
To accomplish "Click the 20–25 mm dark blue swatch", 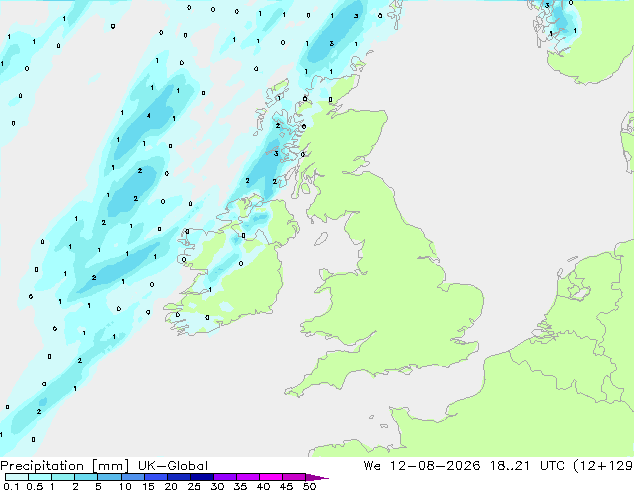I will pyautogui.click(x=179, y=477).
